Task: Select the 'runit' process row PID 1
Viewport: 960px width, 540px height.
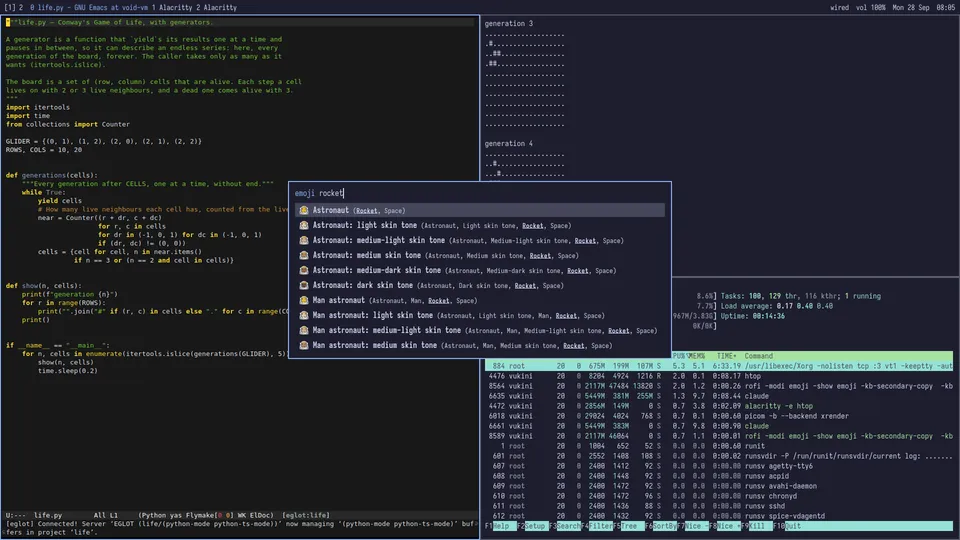Action: coord(719,446)
